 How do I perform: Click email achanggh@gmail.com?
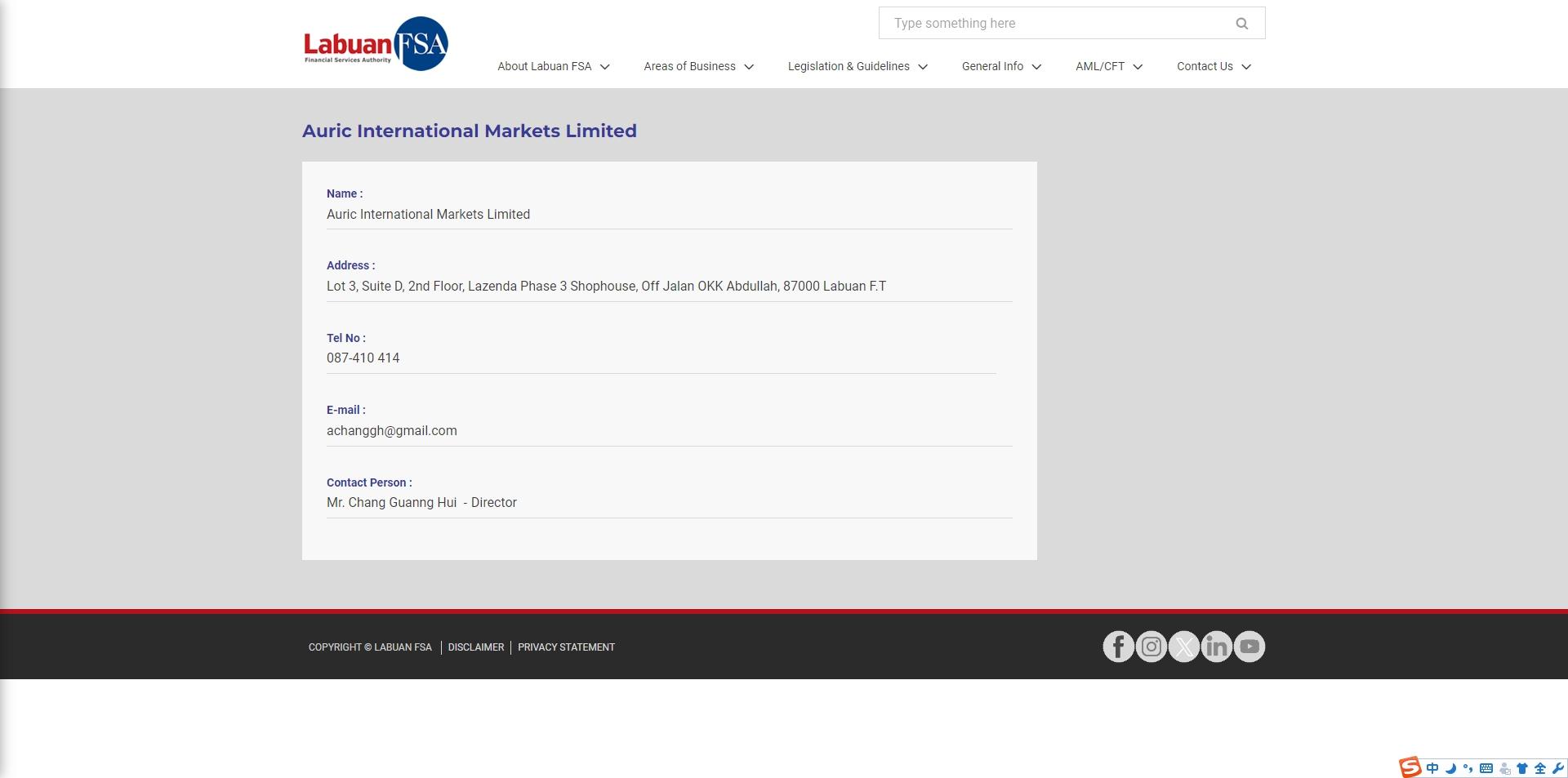392,430
